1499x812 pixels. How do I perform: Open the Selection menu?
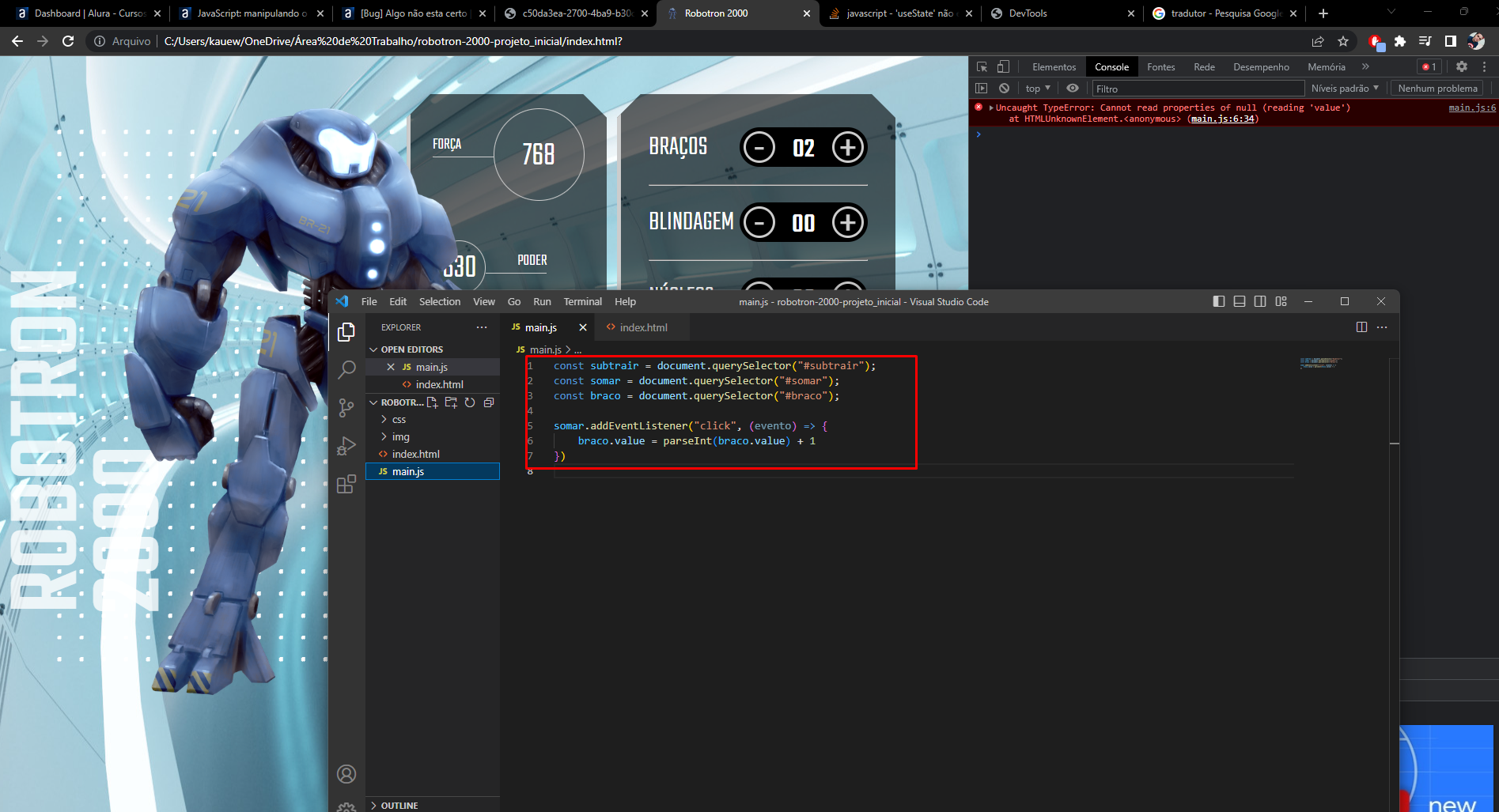pyautogui.click(x=440, y=301)
